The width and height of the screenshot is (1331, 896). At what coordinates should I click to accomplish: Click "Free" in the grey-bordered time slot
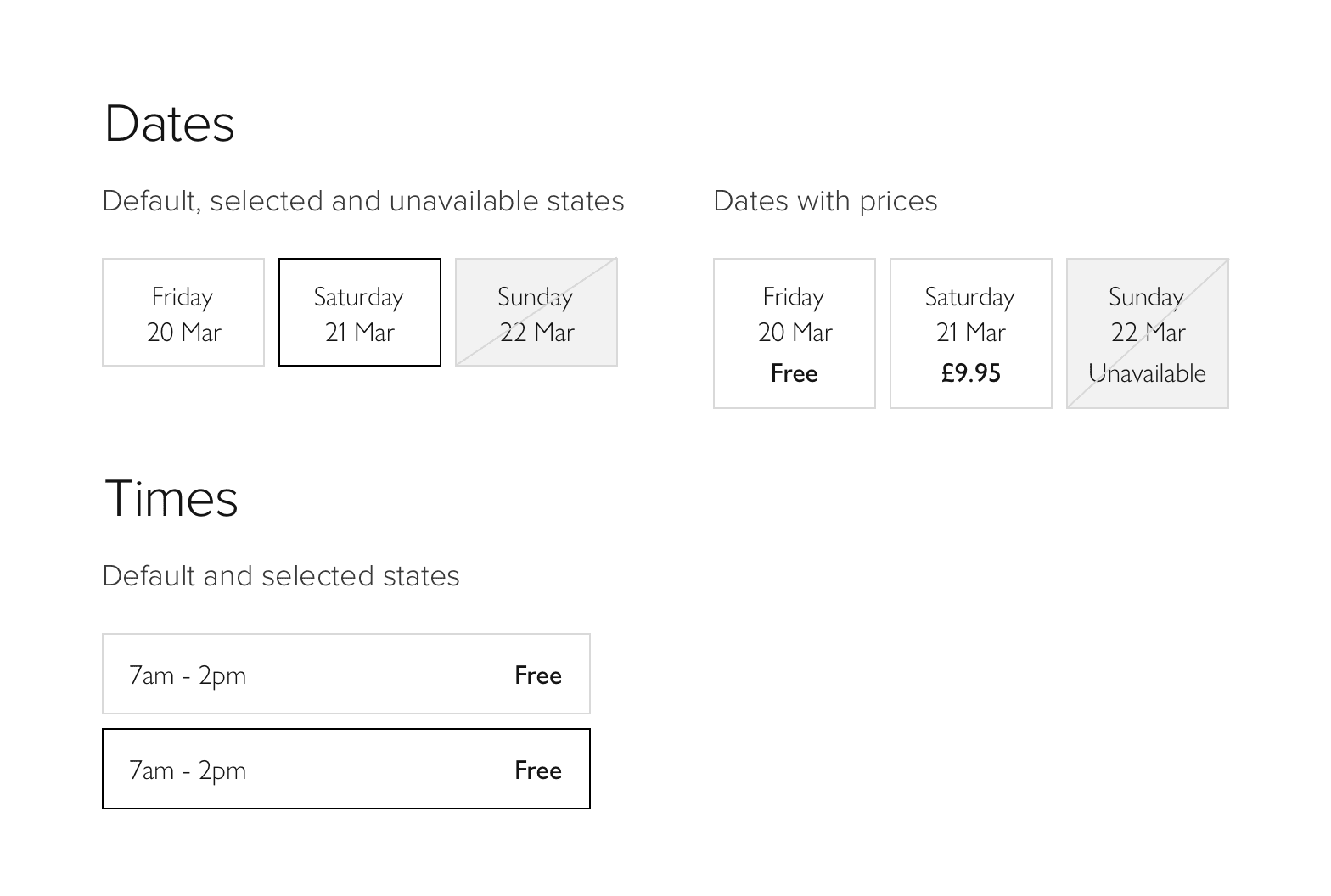tap(538, 675)
